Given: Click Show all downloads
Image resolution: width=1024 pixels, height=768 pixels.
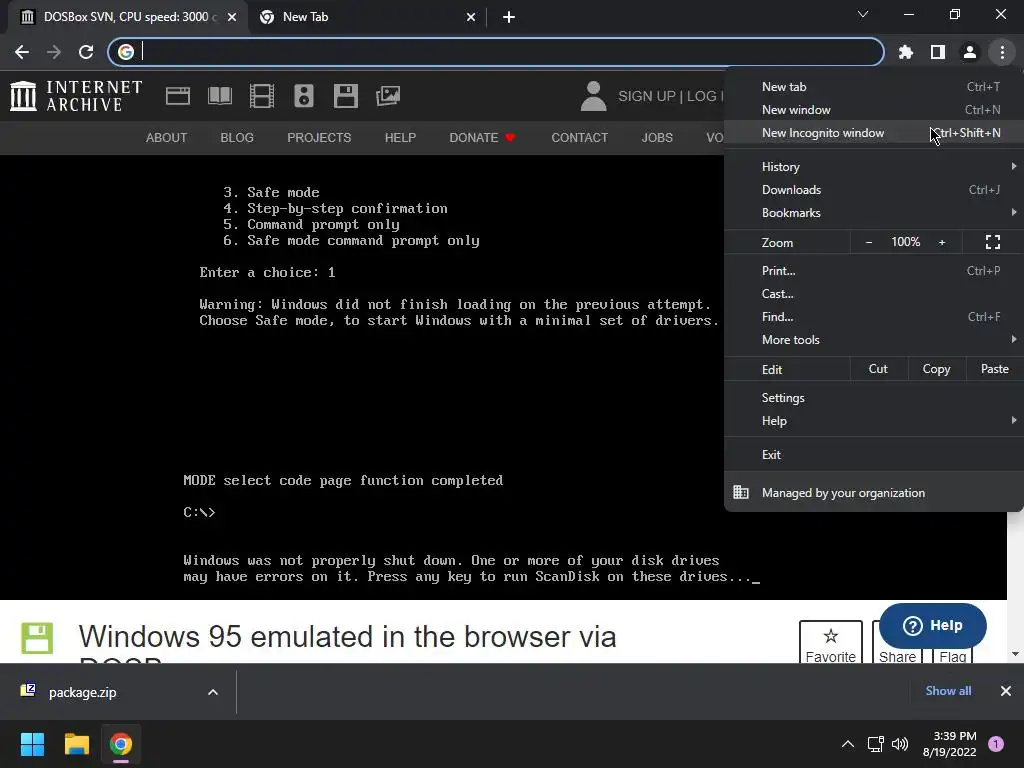Looking at the screenshot, I should coord(948,691).
